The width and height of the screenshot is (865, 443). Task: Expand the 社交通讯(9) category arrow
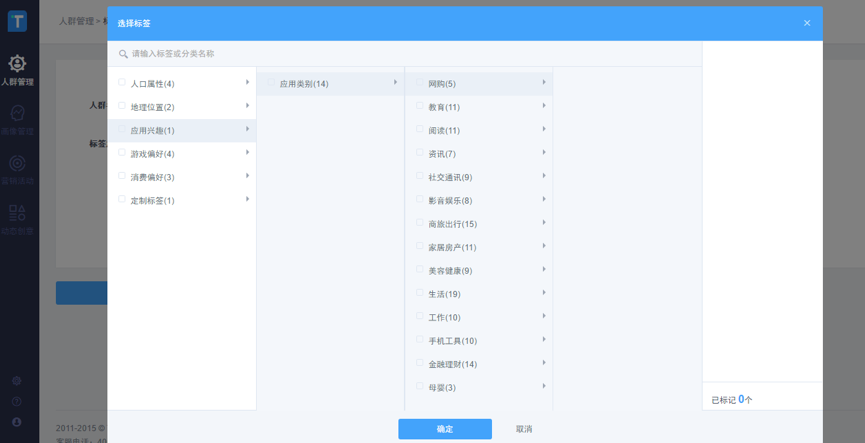[x=544, y=176]
